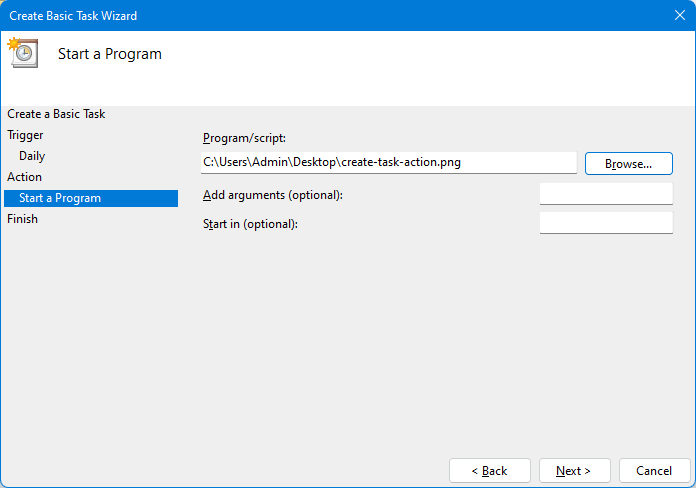696x488 pixels.
Task: Click the Task Wizard clock icon
Action: (x=22, y=53)
